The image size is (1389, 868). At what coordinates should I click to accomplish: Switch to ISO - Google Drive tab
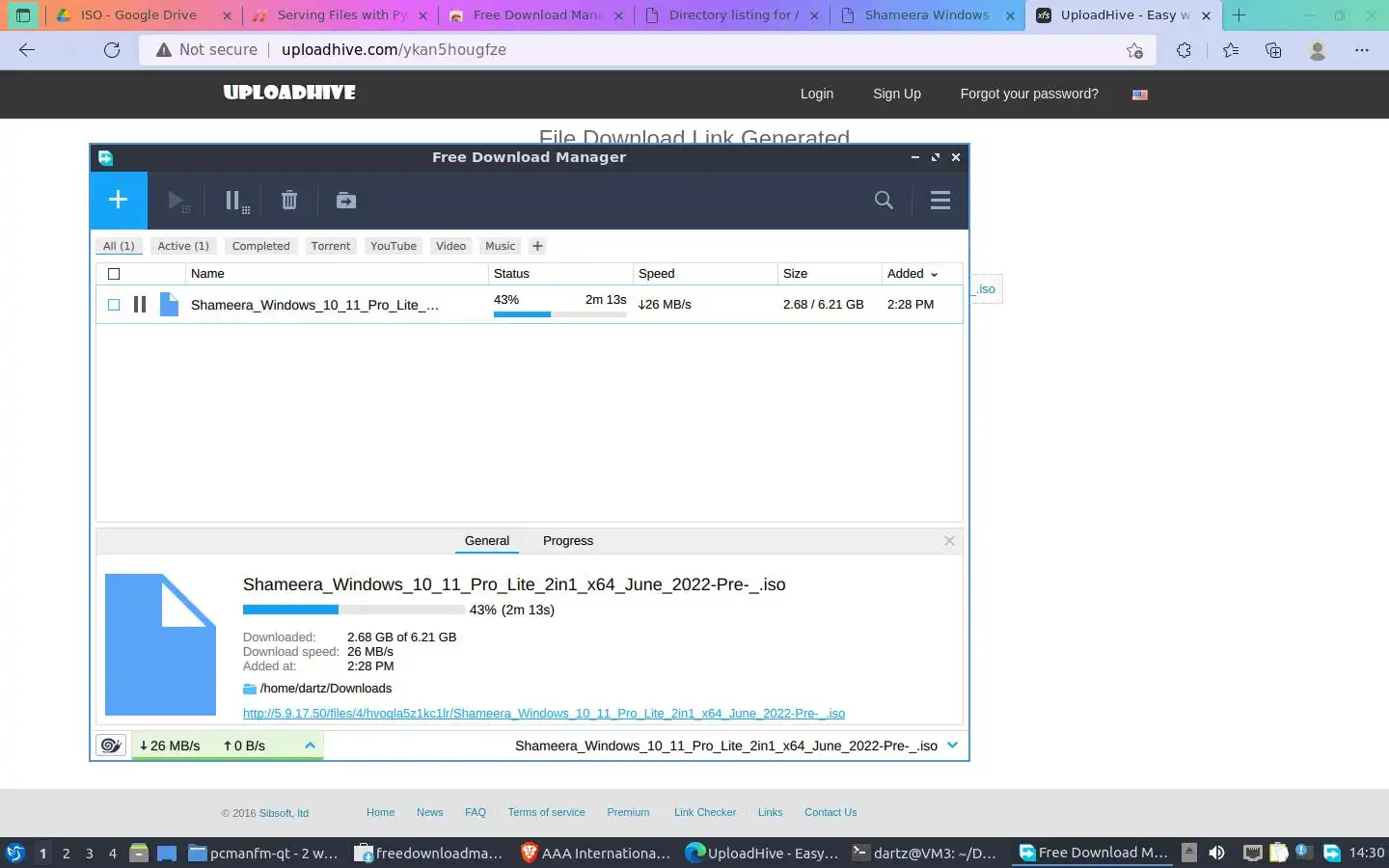coord(138,15)
